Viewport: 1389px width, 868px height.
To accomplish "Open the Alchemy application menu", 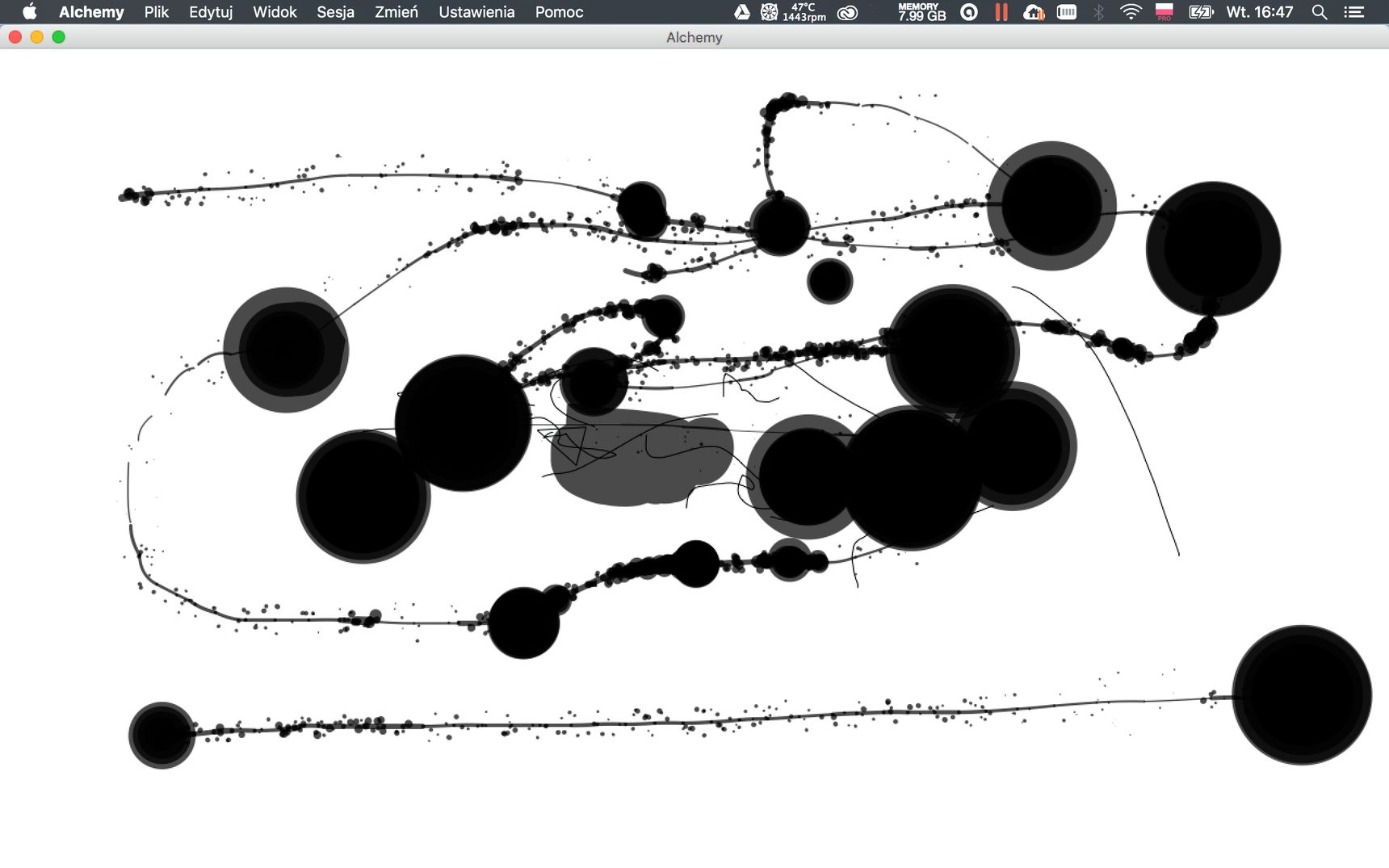I will pyautogui.click(x=91, y=11).
